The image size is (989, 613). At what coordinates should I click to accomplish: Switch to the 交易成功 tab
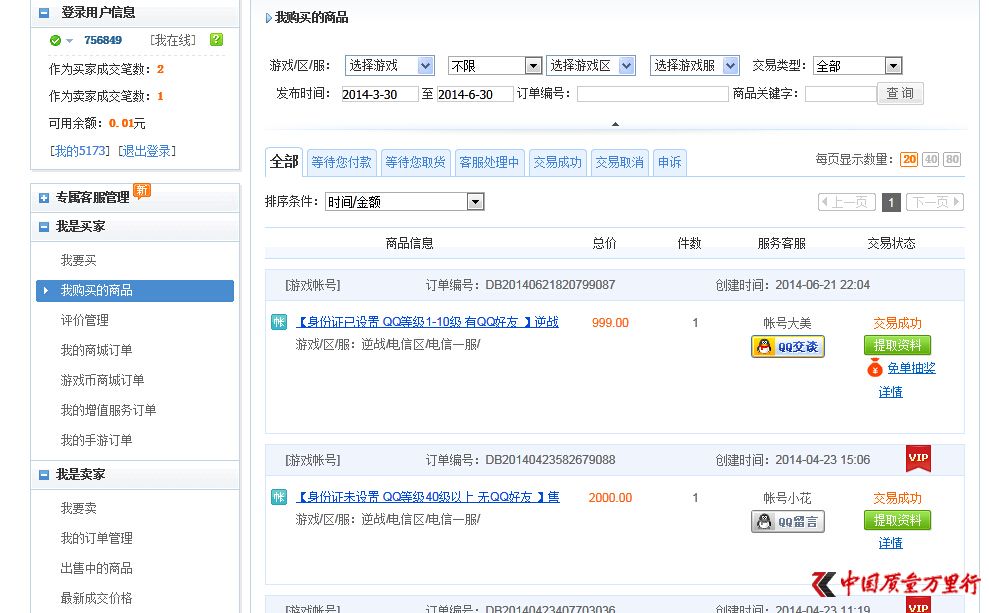[557, 161]
